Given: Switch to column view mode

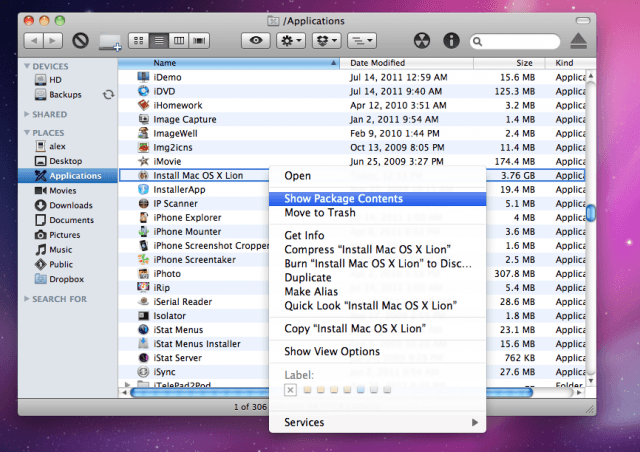Looking at the screenshot, I should point(179,42).
